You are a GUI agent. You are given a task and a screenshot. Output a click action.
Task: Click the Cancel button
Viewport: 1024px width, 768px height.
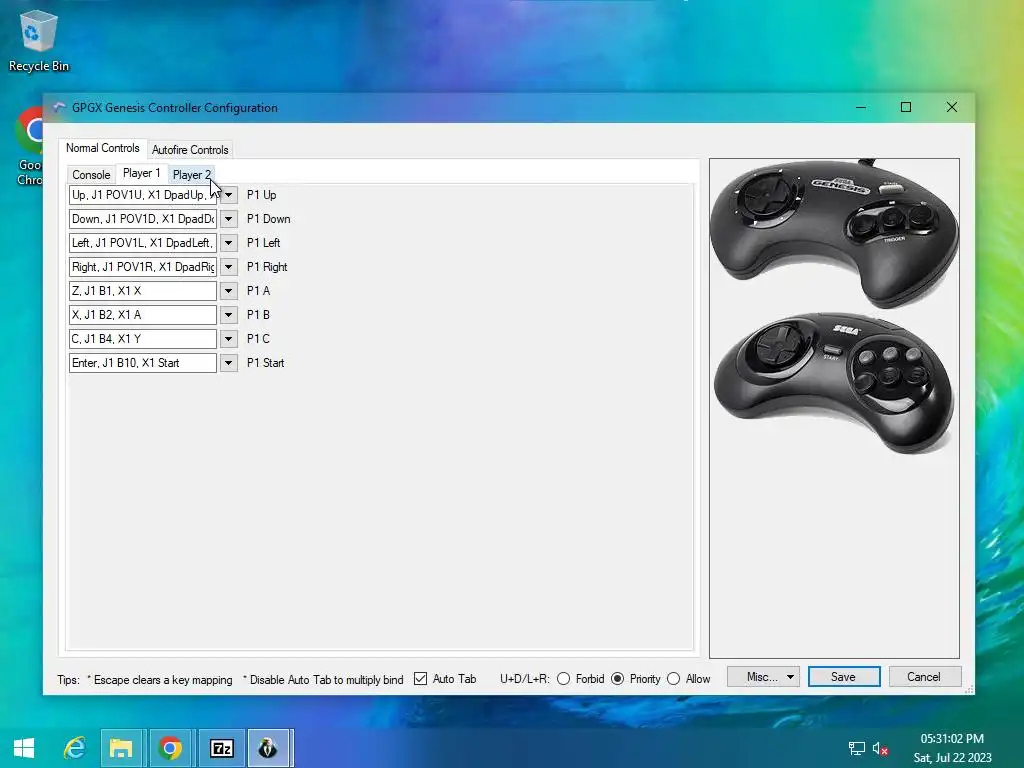924,677
